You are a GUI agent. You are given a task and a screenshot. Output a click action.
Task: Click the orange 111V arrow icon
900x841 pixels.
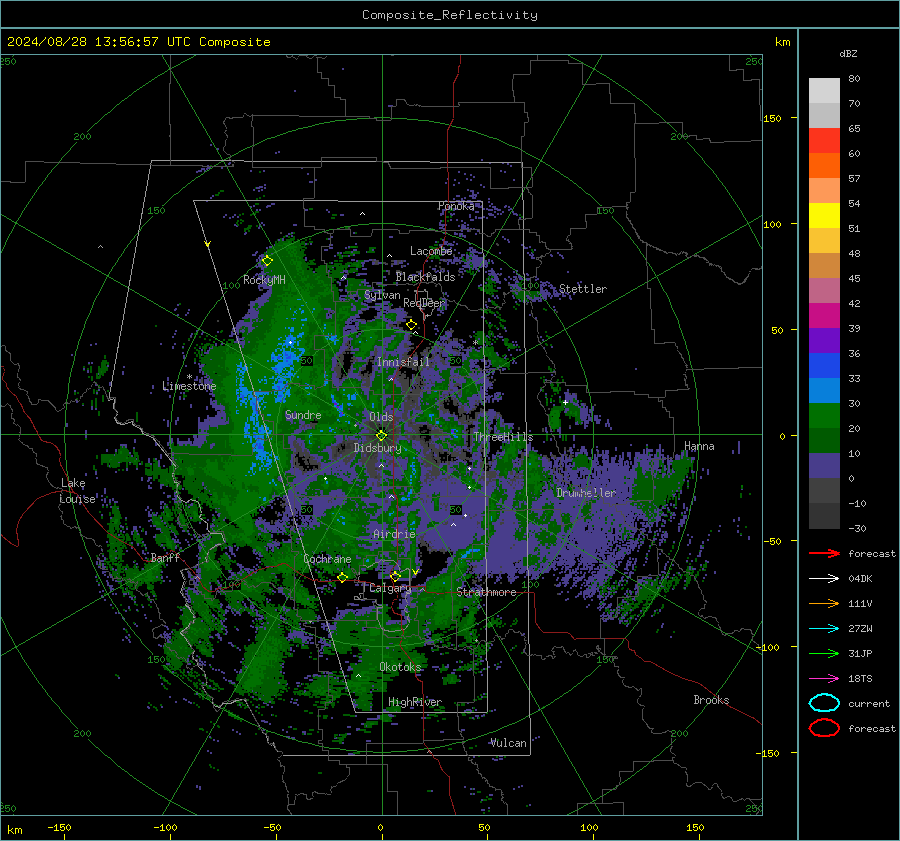(x=824, y=603)
